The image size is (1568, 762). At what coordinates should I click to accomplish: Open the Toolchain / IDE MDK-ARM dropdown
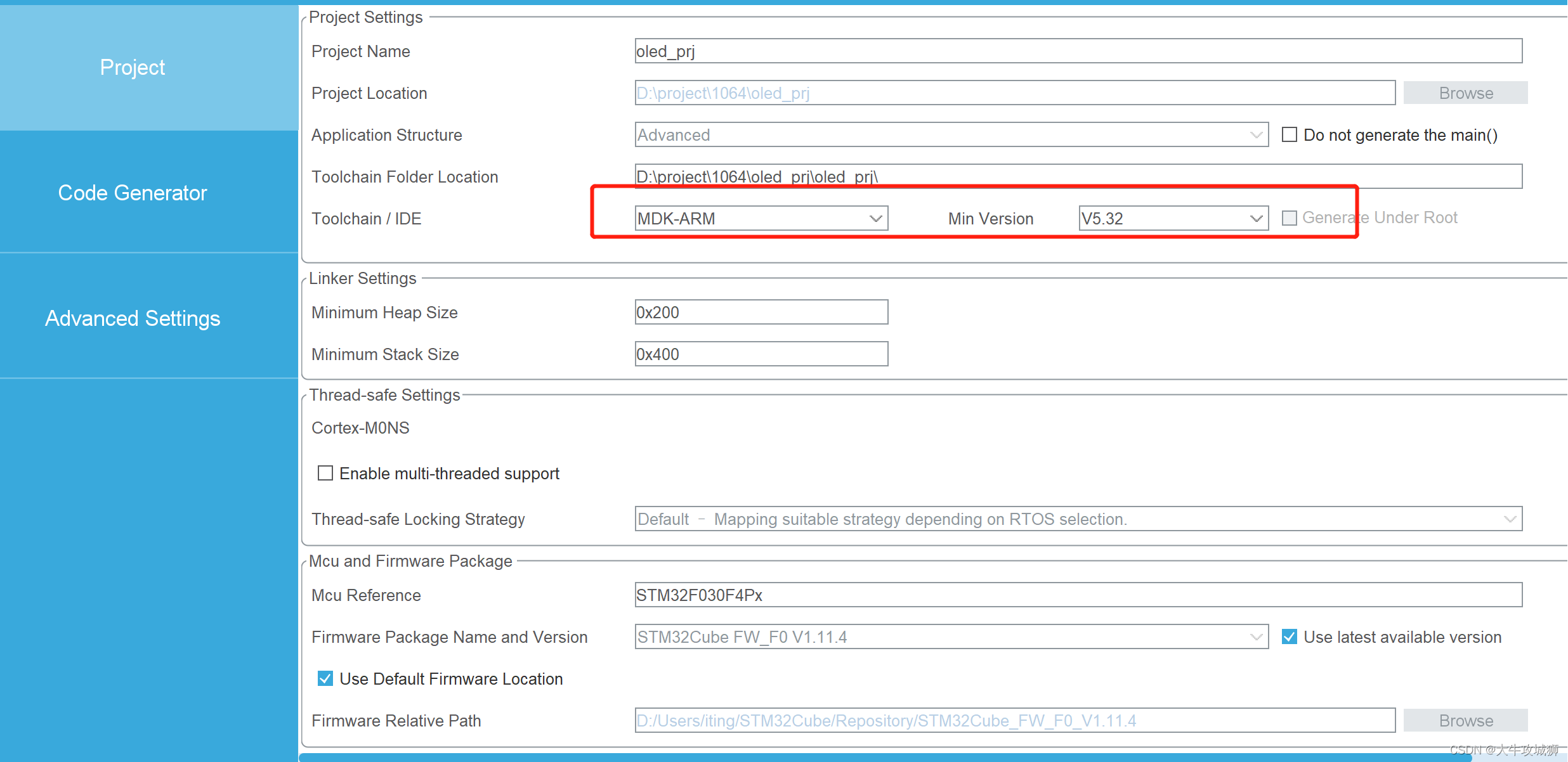(x=761, y=219)
